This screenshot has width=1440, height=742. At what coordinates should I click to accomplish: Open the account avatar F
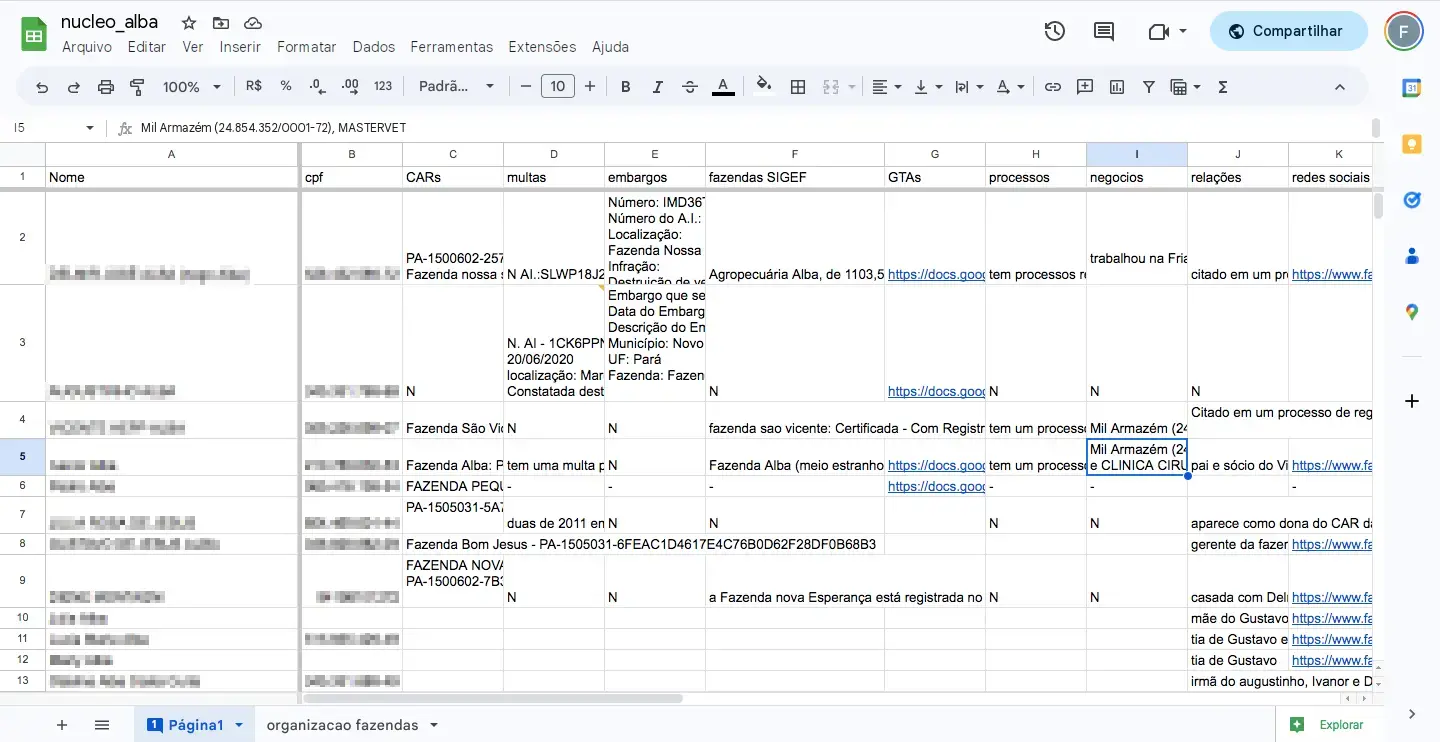(x=1404, y=31)
